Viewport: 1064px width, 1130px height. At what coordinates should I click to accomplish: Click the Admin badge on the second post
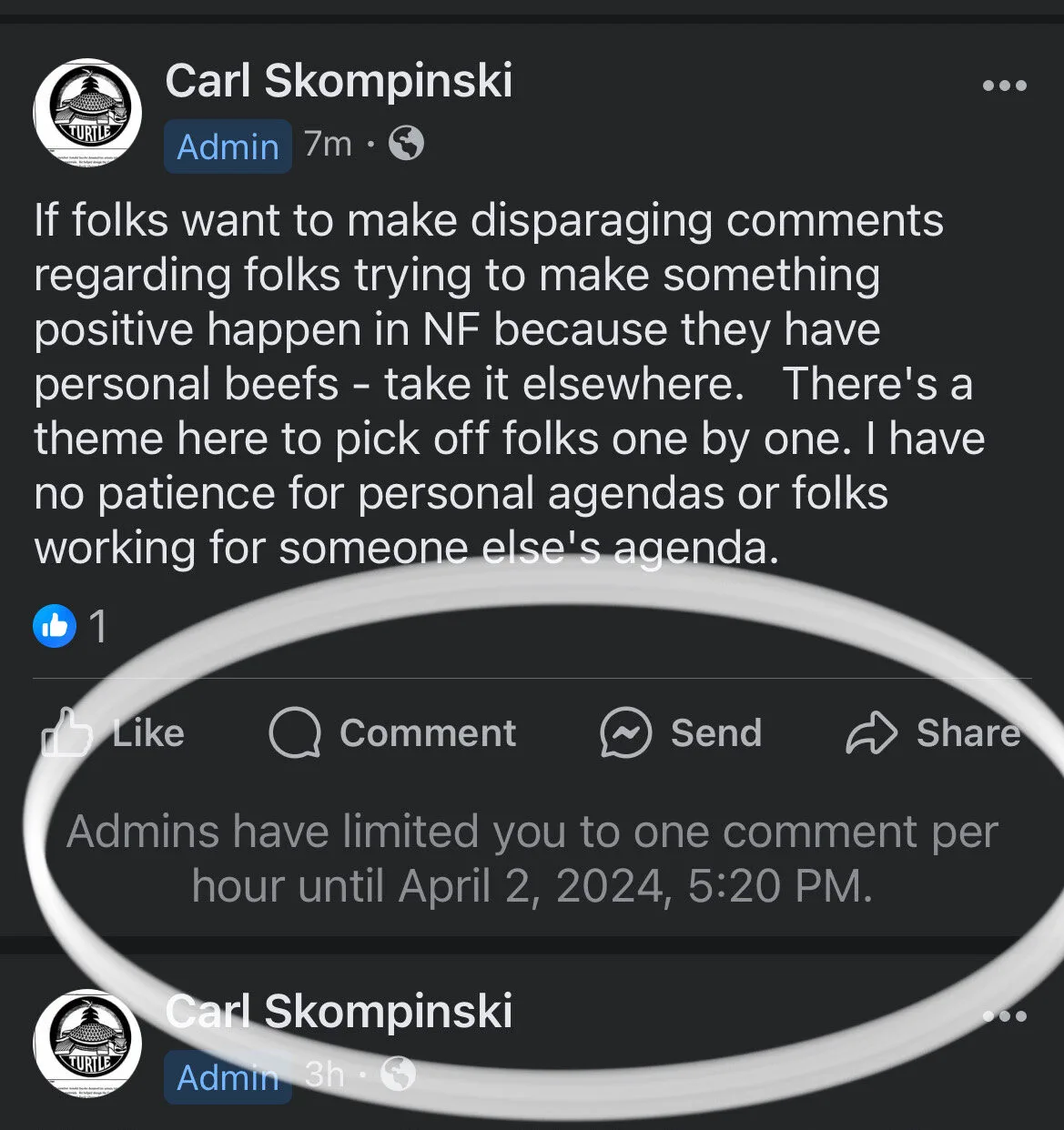tap(228, 1077)
